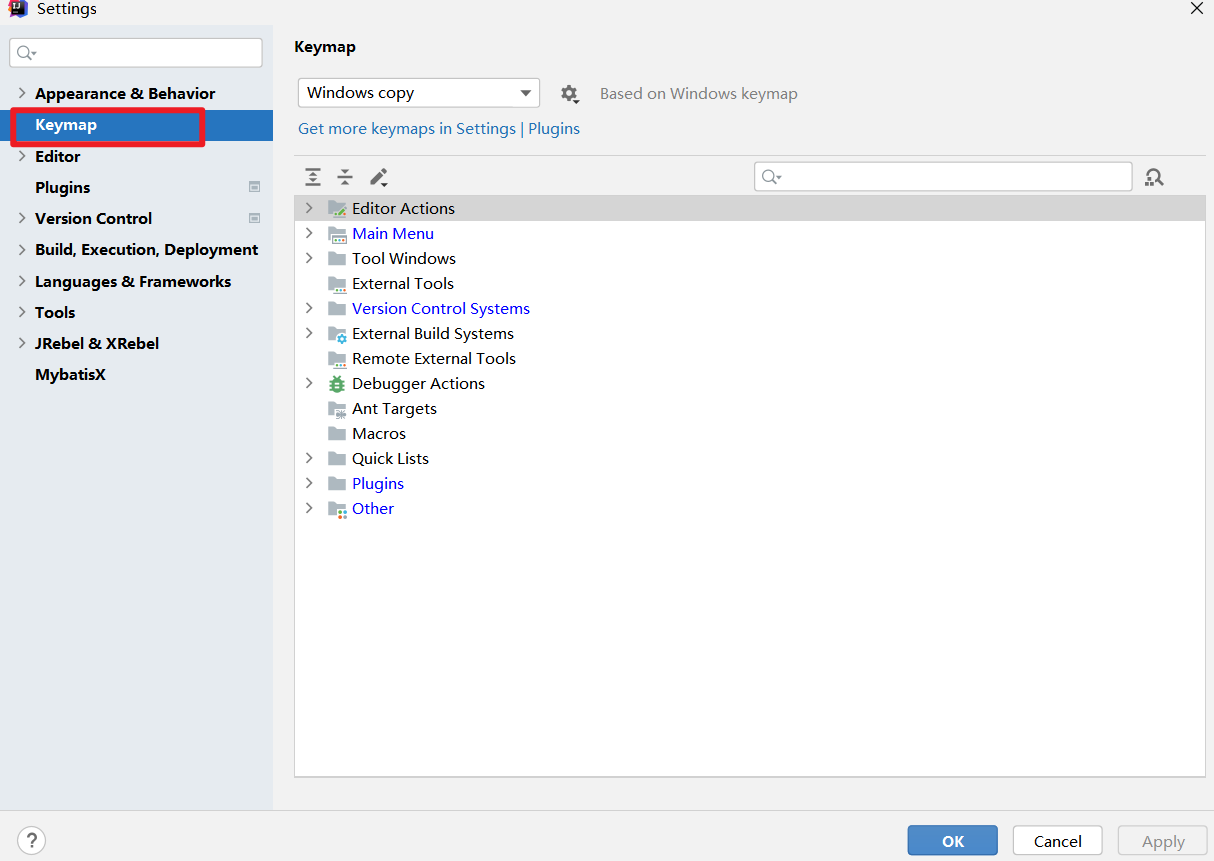Image resolution: width=1214 pixels, height=861 pixels.
Task: Click the Debugger Actions bug icon
Action: (337, 384)
